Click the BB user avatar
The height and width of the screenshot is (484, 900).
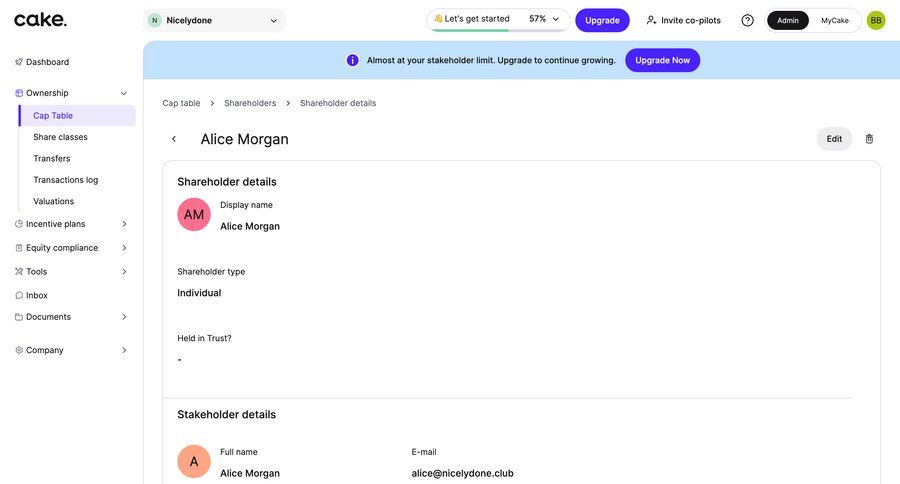tap(875, 20)
